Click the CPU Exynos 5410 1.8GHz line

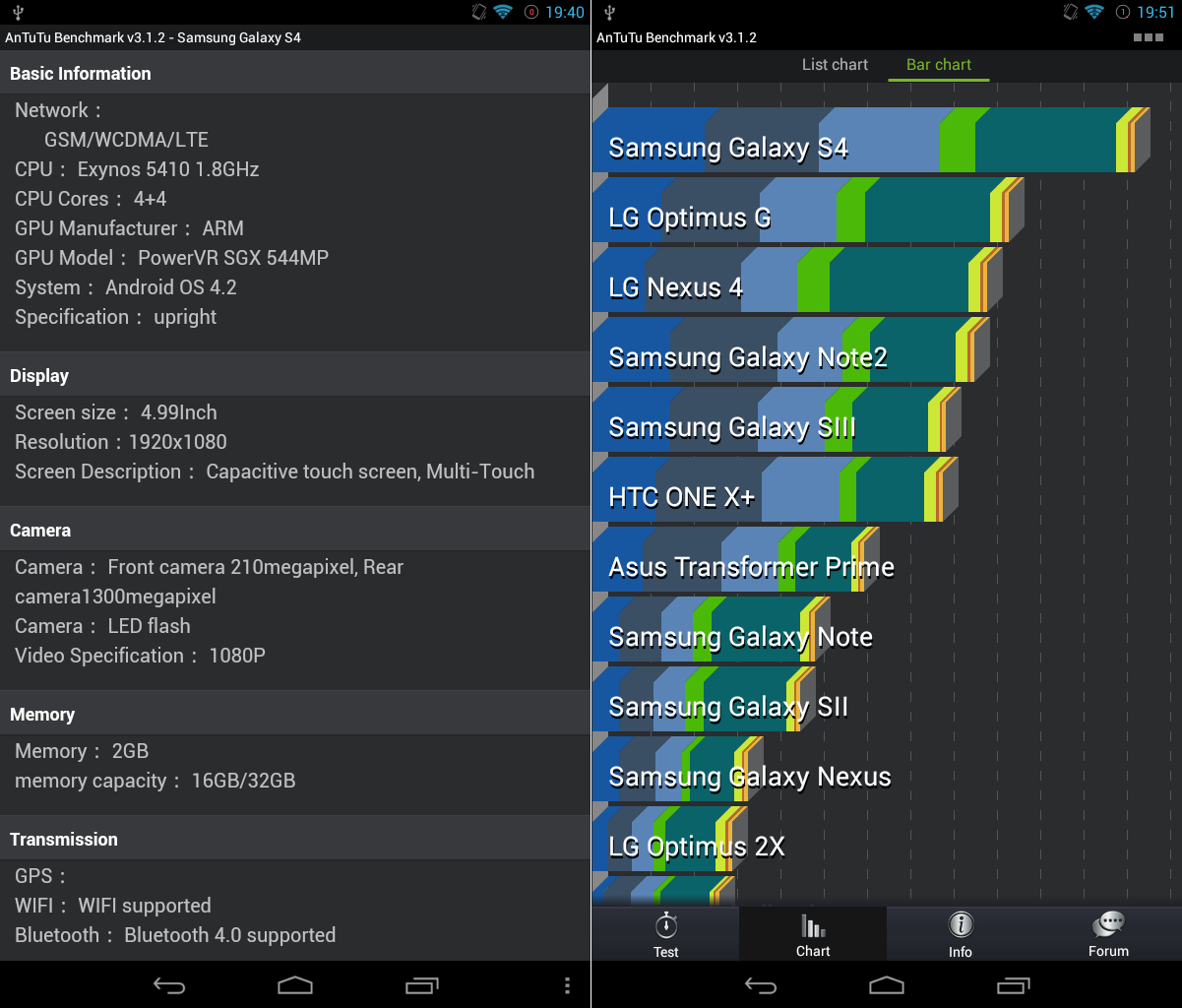(137, 169)
